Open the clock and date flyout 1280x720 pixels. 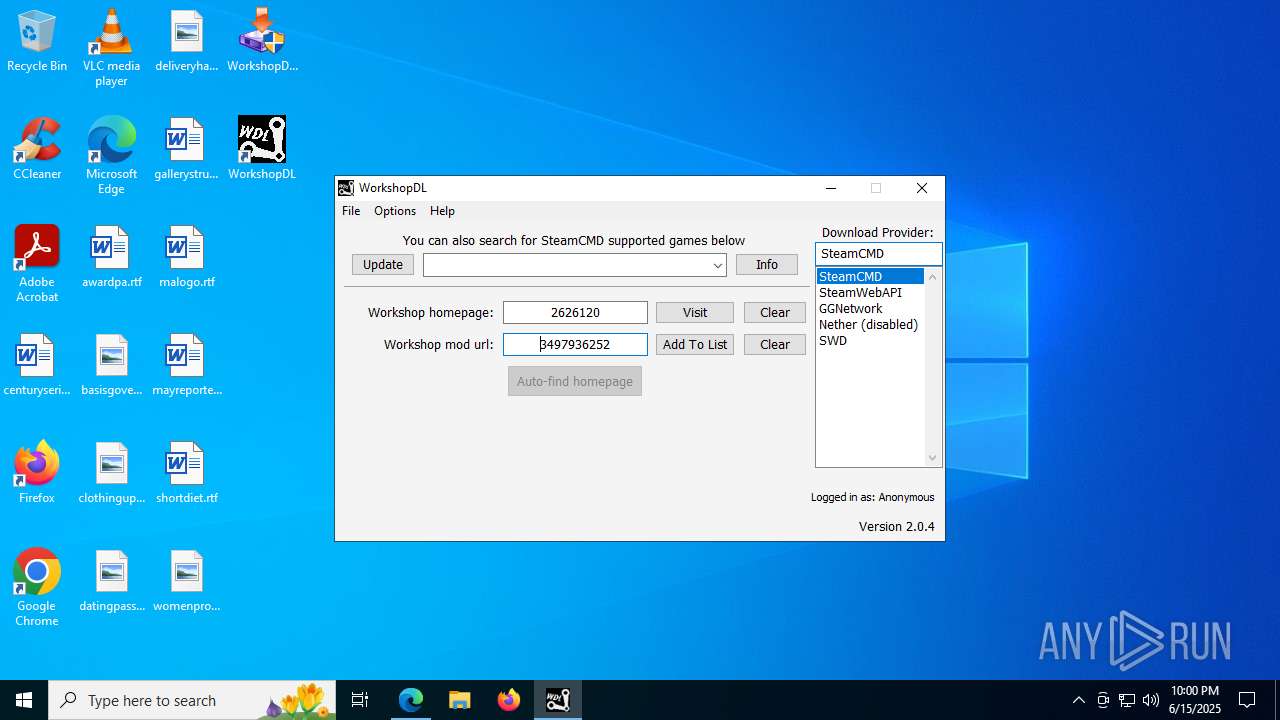point(1195,700)
